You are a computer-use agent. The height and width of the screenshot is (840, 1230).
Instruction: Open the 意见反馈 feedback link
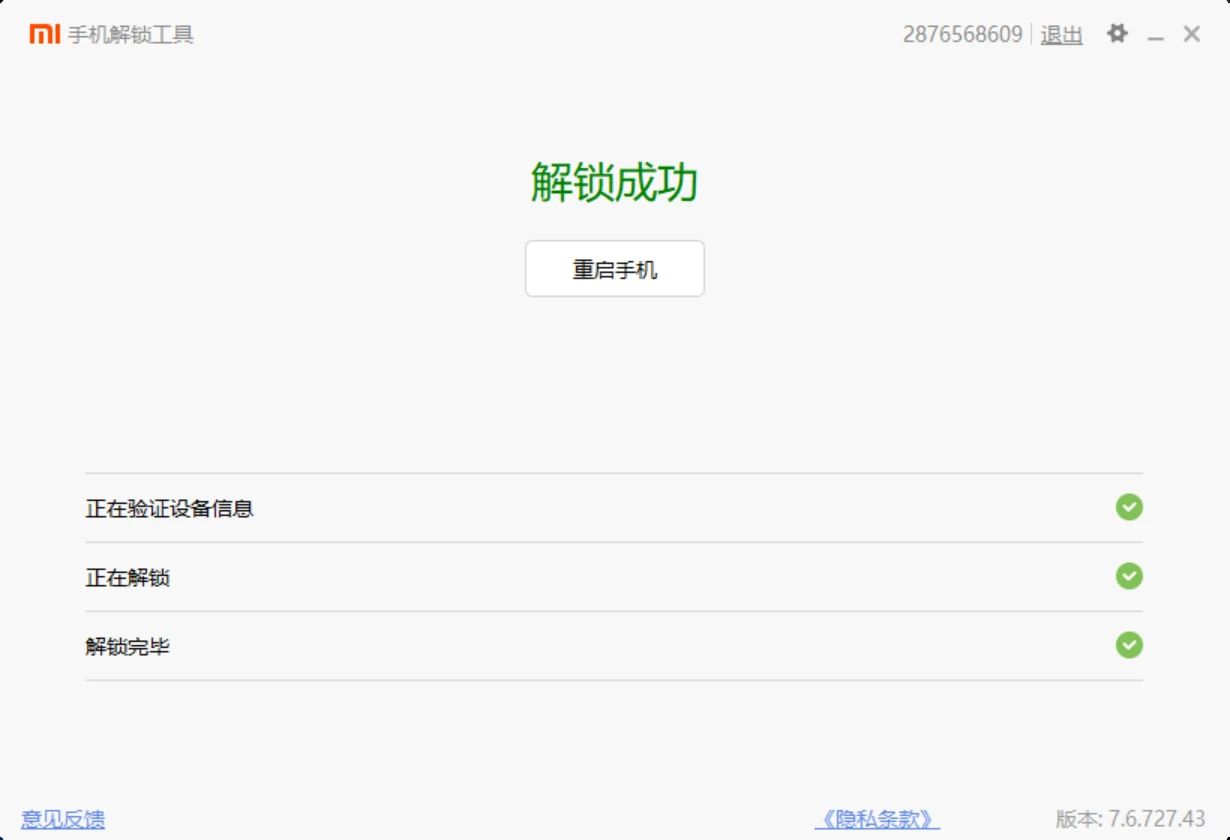point(63,817)
